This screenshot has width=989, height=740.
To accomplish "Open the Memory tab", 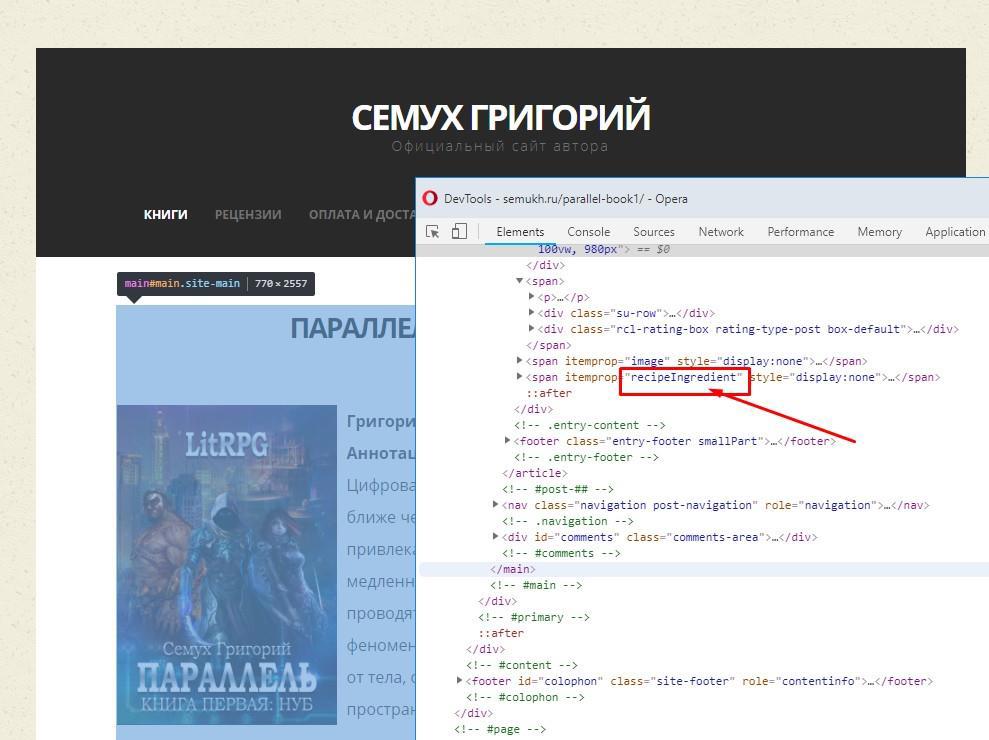I will tap(879, 231).
